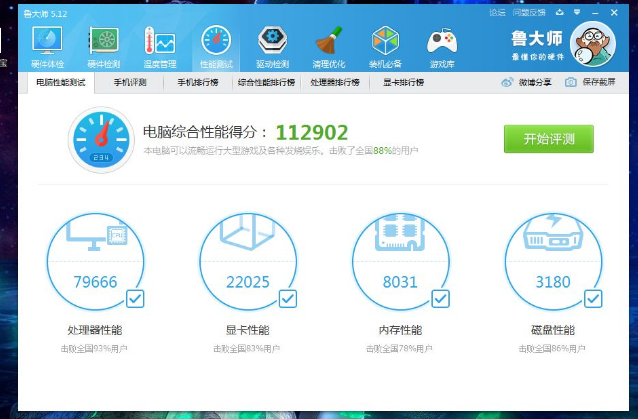Click the green 88% ranking text
This screenshot has width=638, height=419.
pos(382,151)
